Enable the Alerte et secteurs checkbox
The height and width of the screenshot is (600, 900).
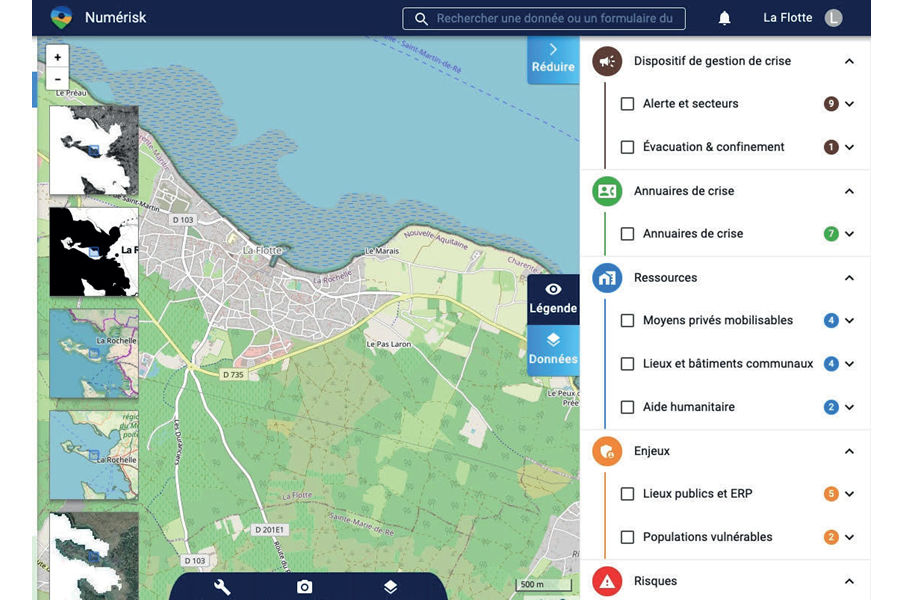point(627,104)
